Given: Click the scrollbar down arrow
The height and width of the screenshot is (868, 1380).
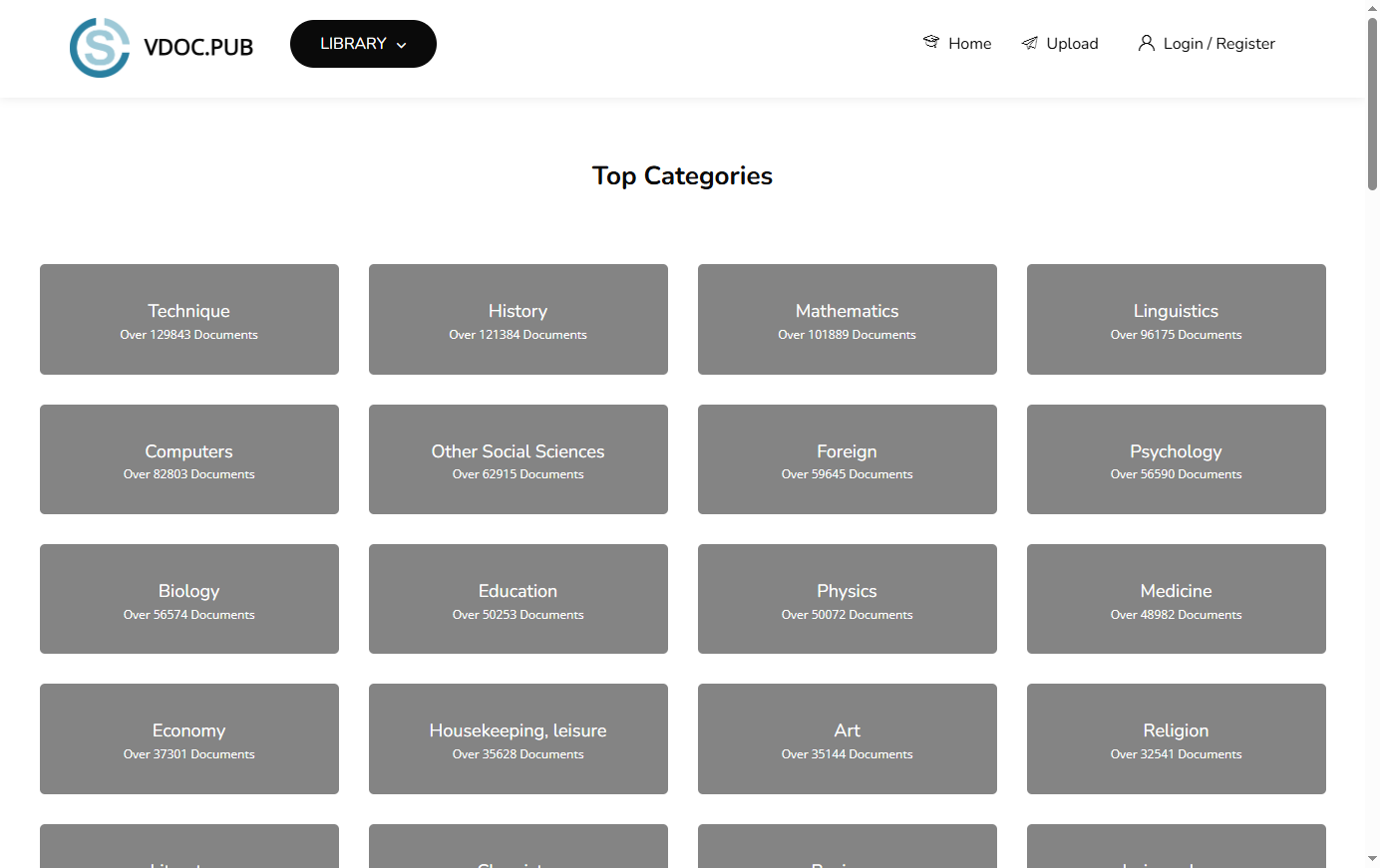Looking at the screenshot, I should point(1372,859).
